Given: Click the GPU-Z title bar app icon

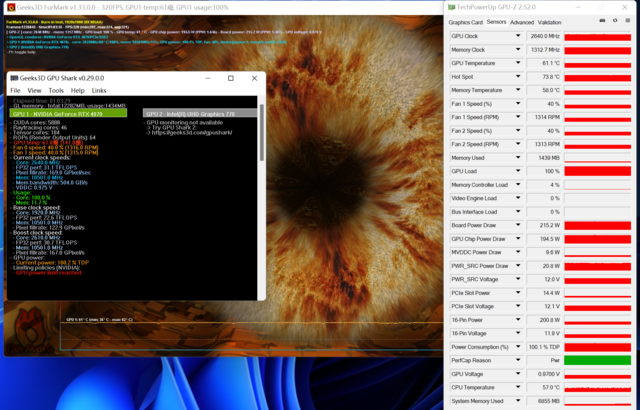Looking at the screenshot, I should pos(450,6).
